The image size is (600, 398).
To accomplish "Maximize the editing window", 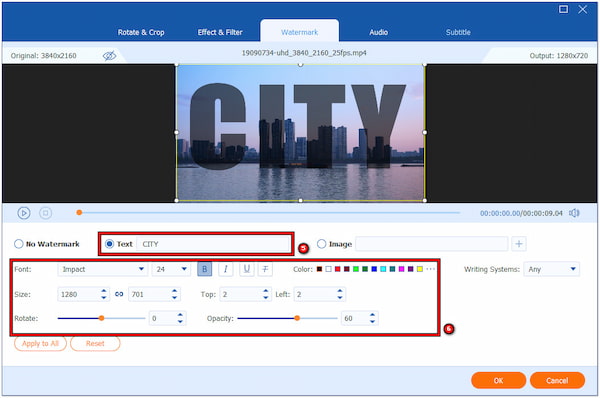I will (x=563, y=9).
